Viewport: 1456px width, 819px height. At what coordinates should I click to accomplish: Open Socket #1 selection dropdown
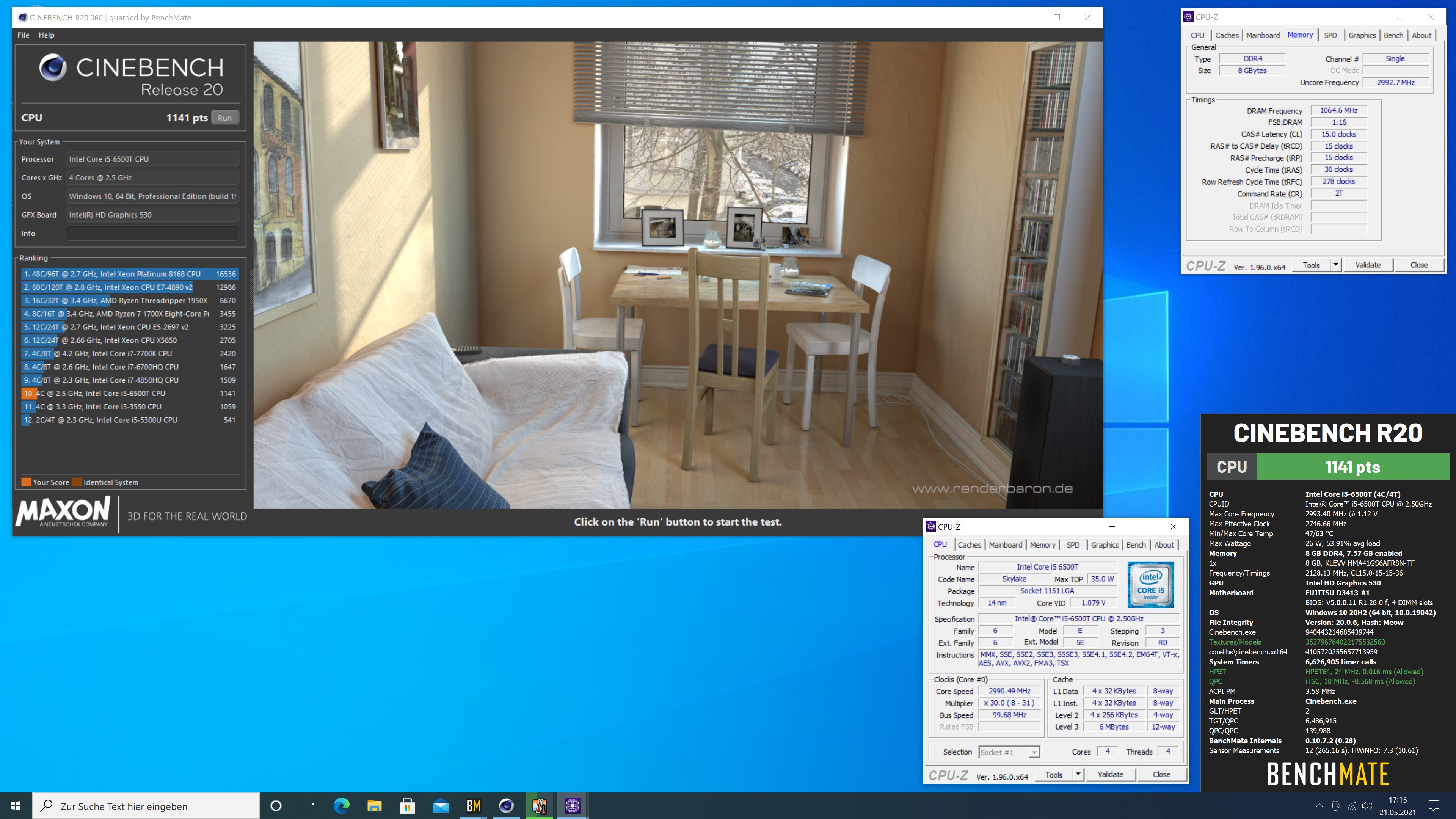point(1009,752)
